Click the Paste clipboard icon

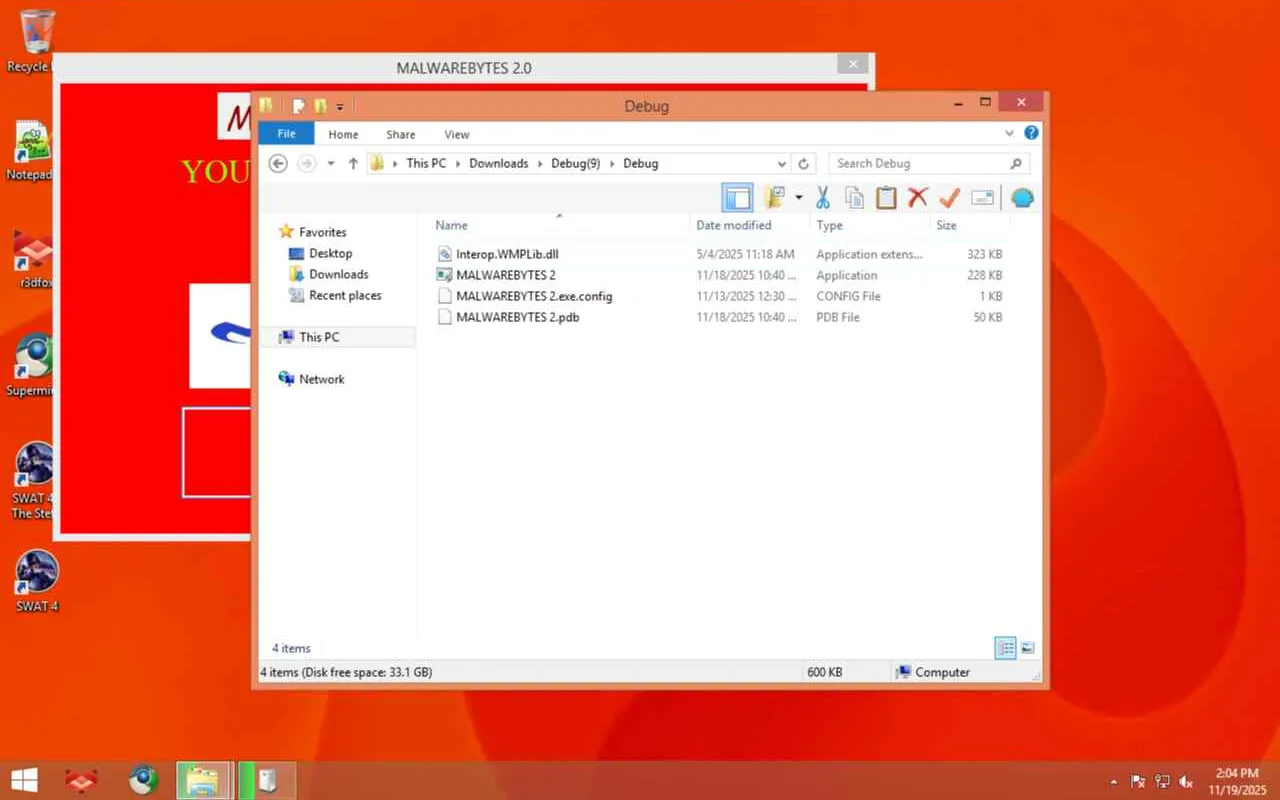886,197
